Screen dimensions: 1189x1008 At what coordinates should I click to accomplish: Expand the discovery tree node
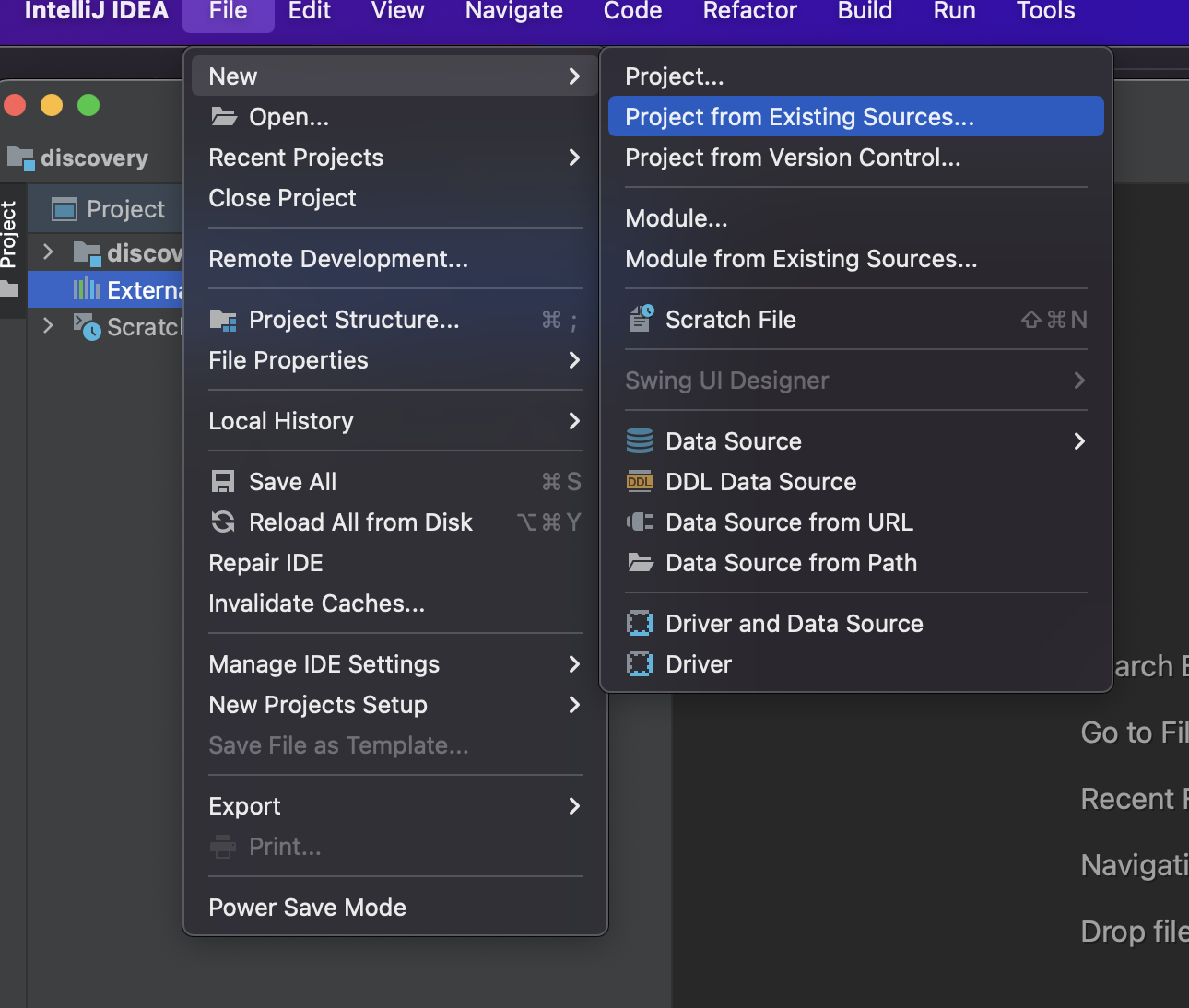(49, 252)
